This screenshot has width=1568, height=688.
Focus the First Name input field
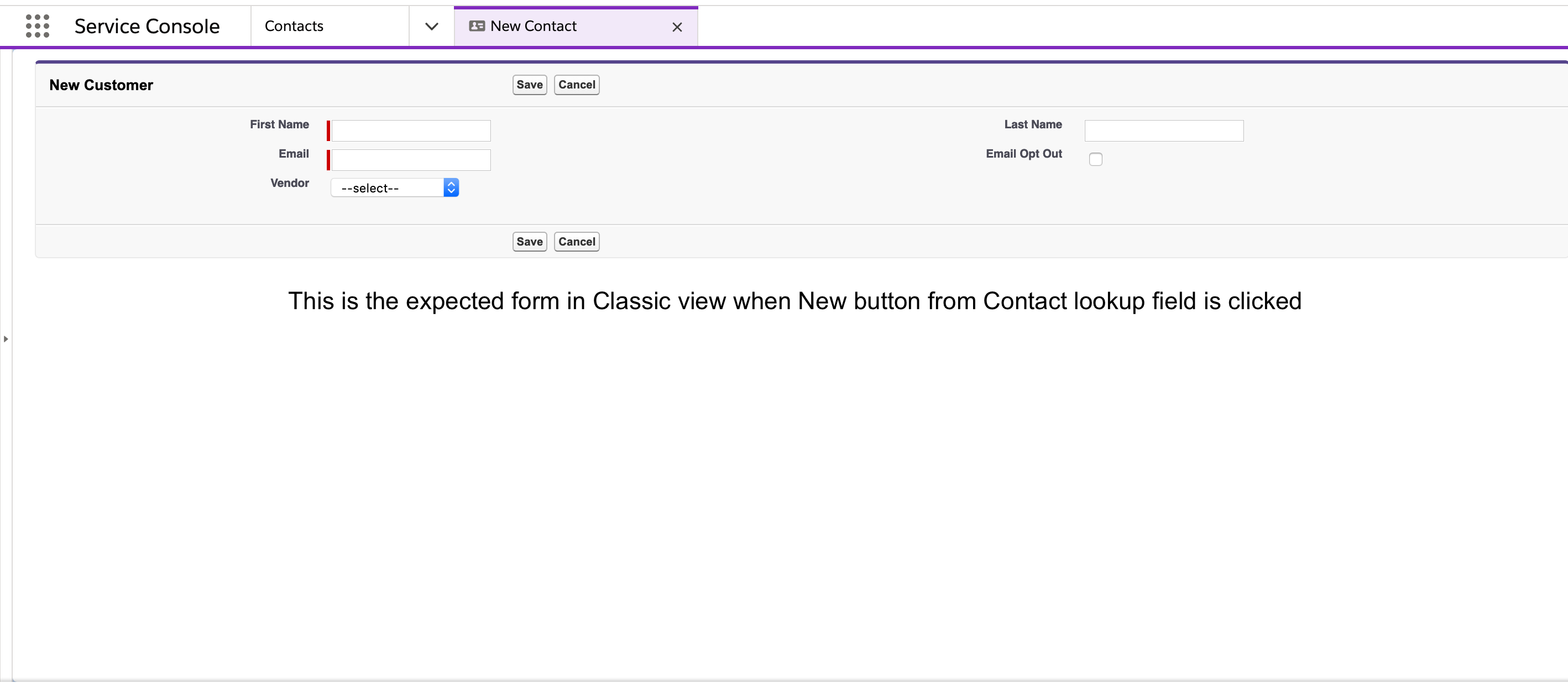click(410, 131)
